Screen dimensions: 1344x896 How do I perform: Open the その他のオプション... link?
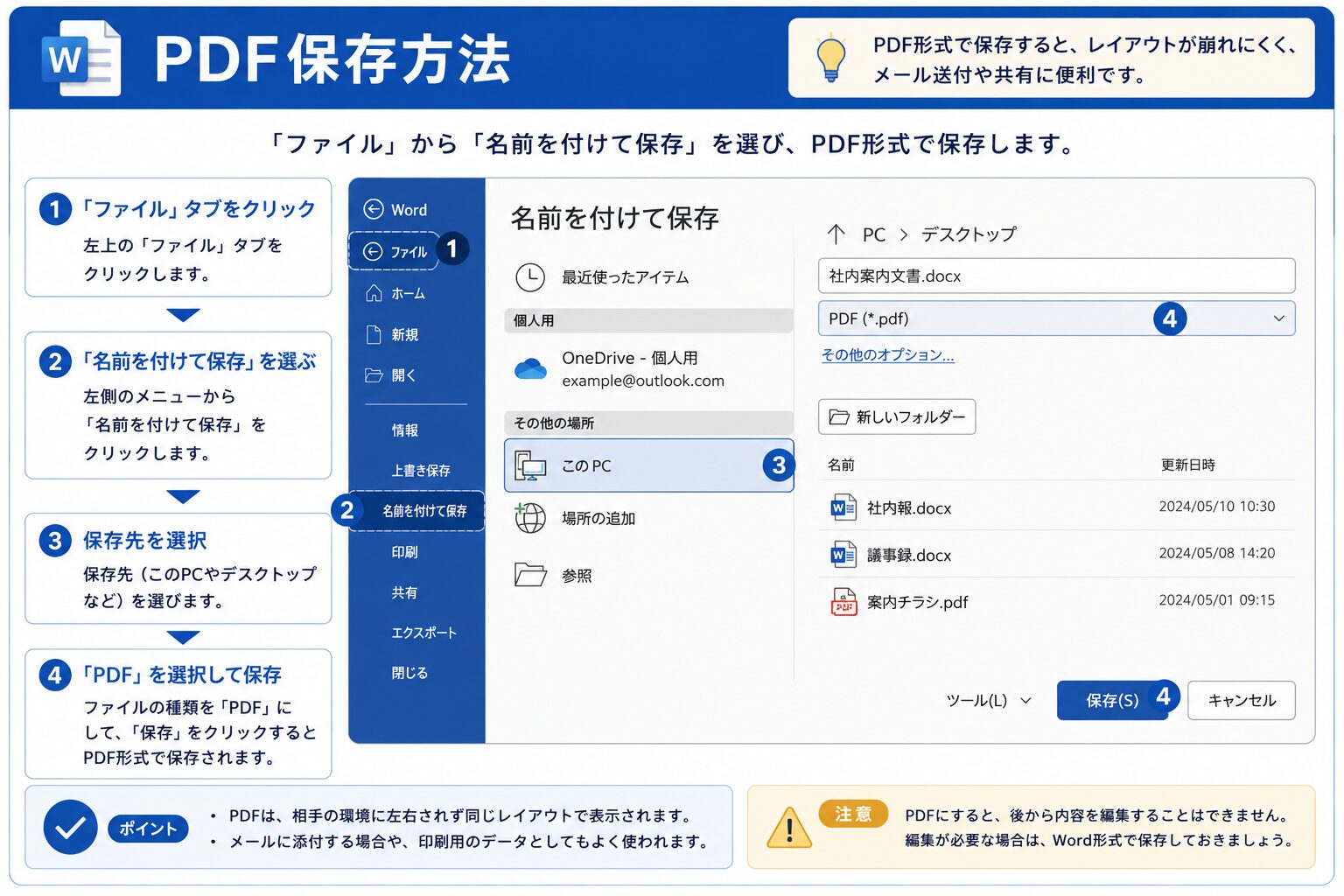887,354
